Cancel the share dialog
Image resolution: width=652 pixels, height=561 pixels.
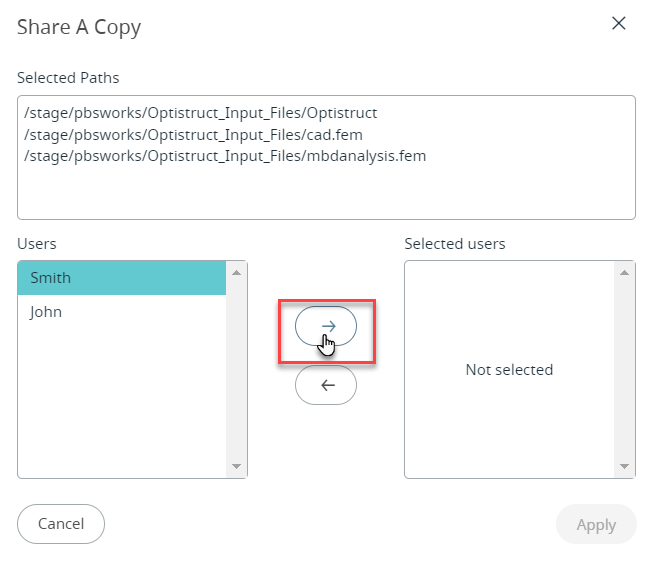(x=61, y=523)
